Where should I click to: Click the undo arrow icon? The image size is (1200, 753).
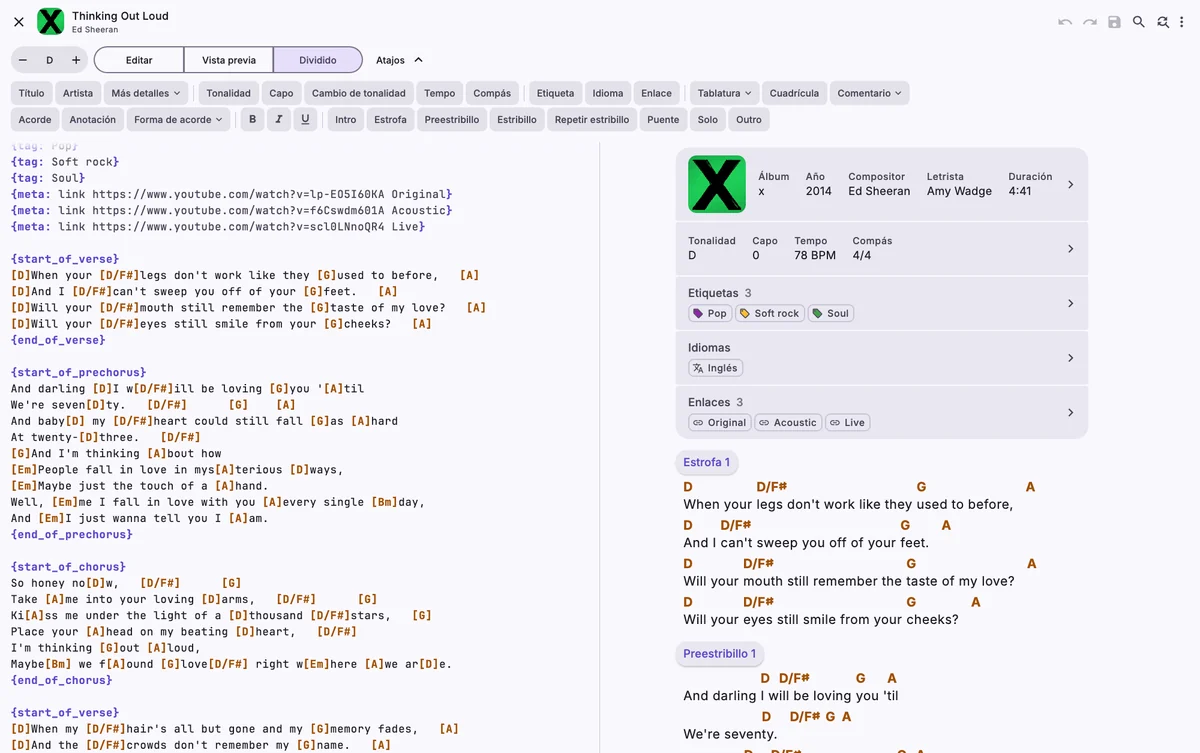tap(1065, 22)
